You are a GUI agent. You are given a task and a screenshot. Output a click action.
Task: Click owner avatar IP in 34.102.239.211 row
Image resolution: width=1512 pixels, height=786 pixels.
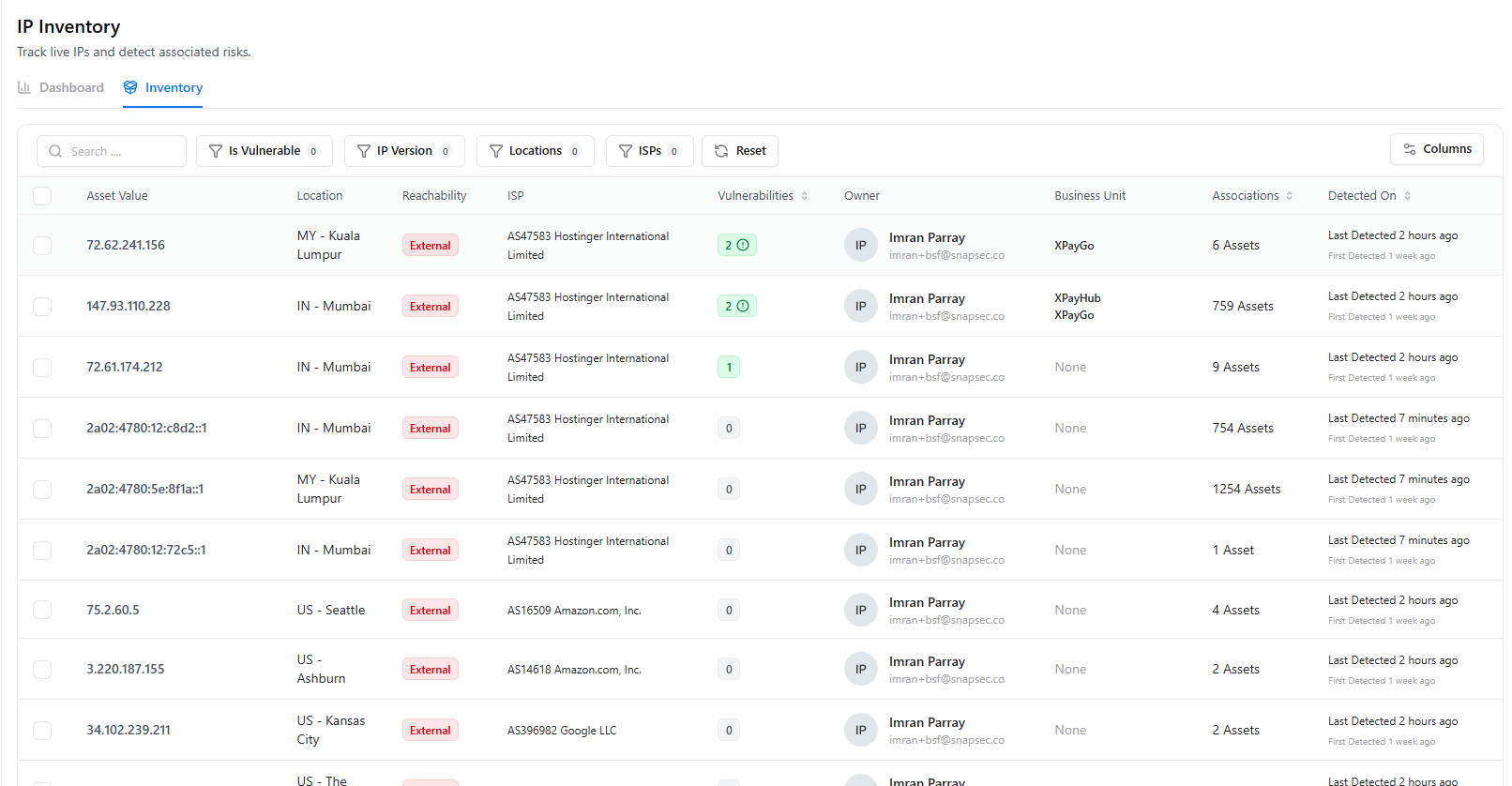[x=860, y=730]
